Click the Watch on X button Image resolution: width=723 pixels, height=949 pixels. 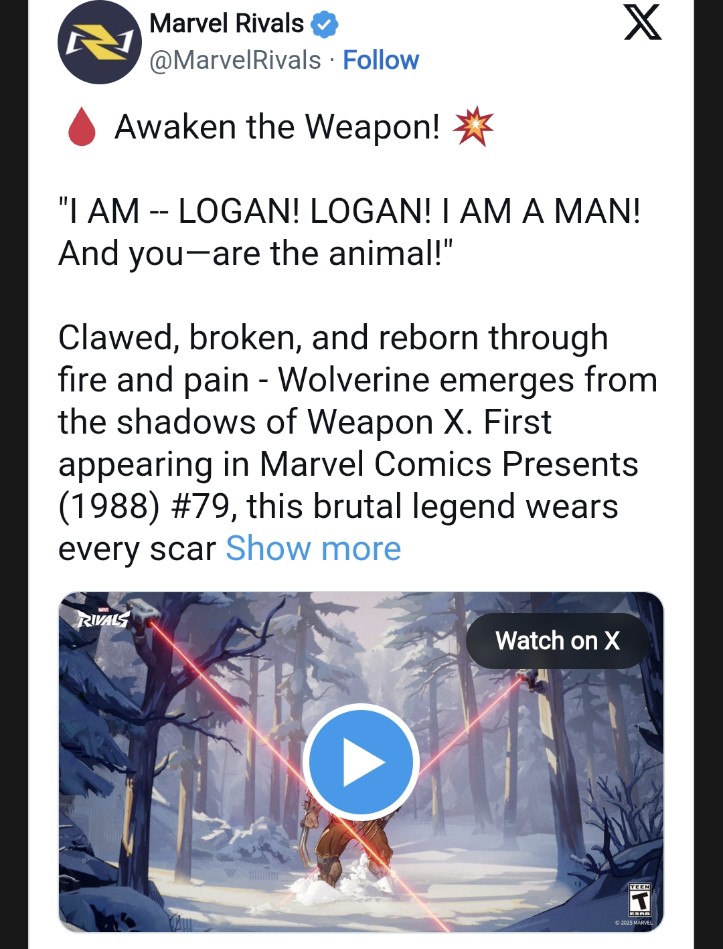coord(557,640)
